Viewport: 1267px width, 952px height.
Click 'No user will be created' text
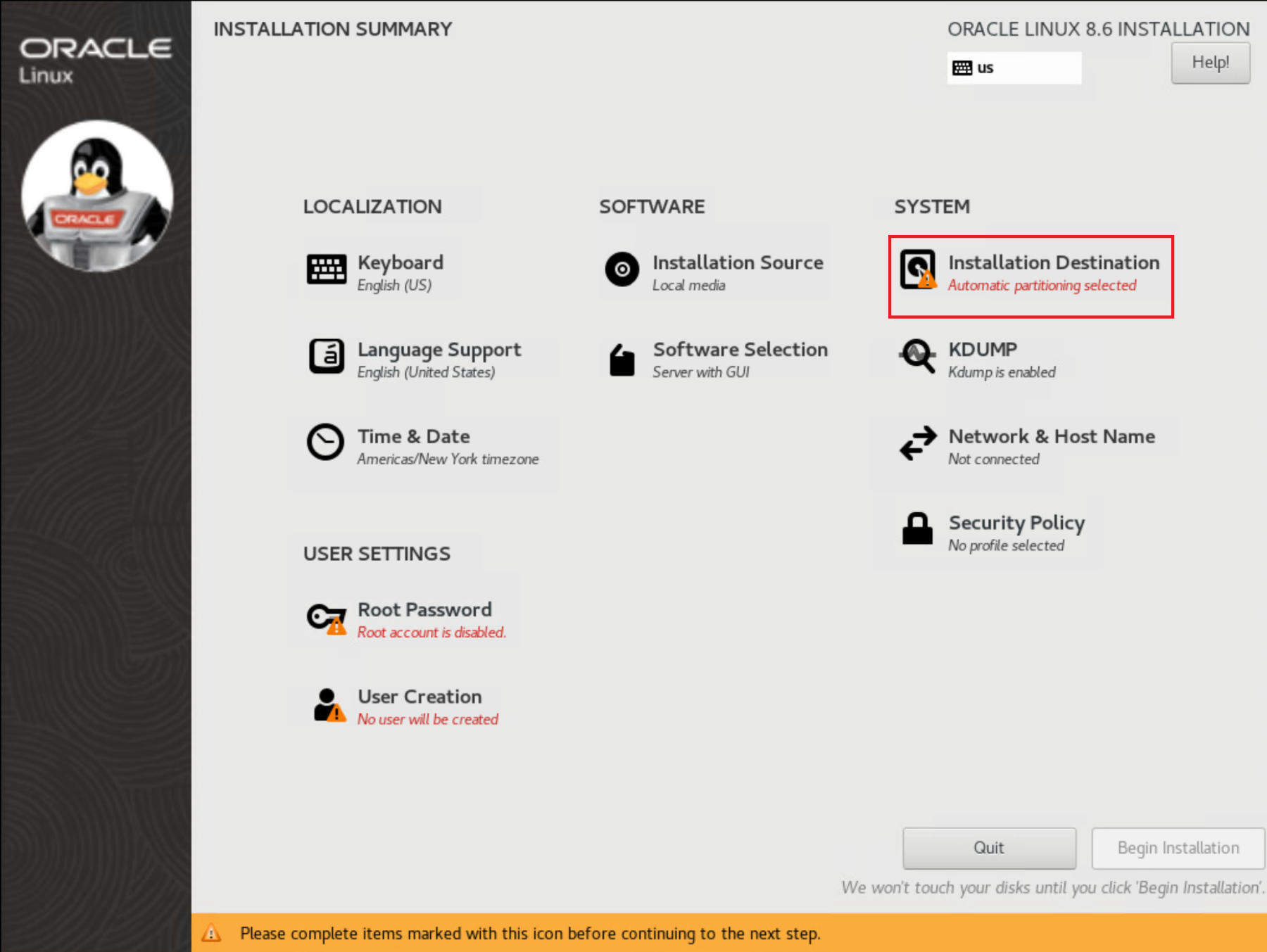428,719
